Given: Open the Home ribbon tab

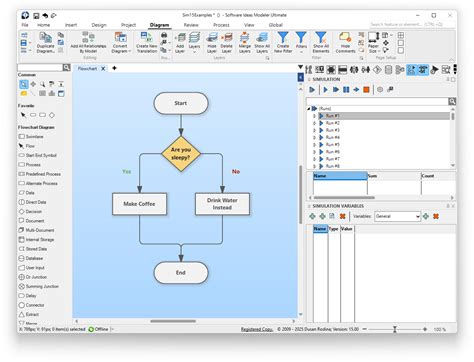Looking at the screenshot, I should coord(43,25).
